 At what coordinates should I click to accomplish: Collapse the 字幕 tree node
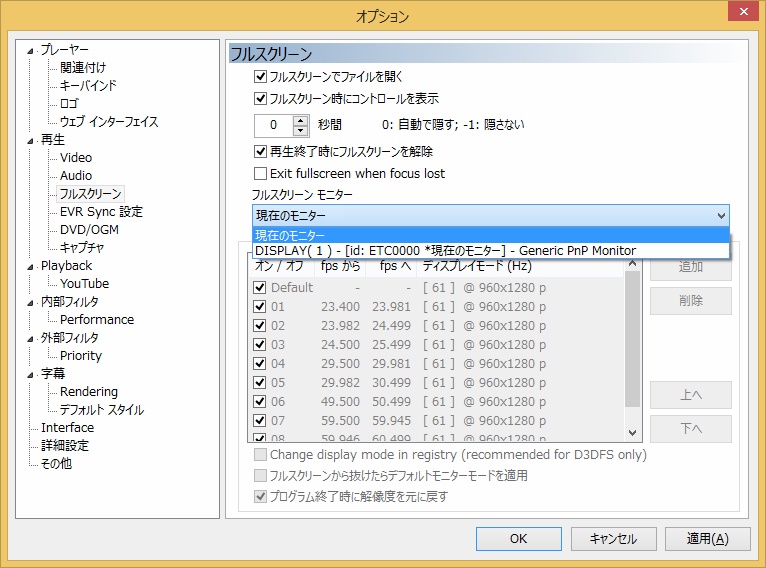tap(30, 375)
